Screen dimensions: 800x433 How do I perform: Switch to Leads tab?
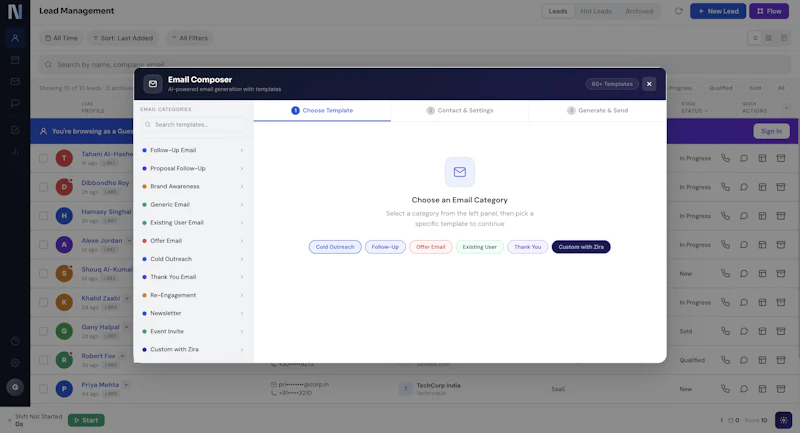[x=558, y=11]
